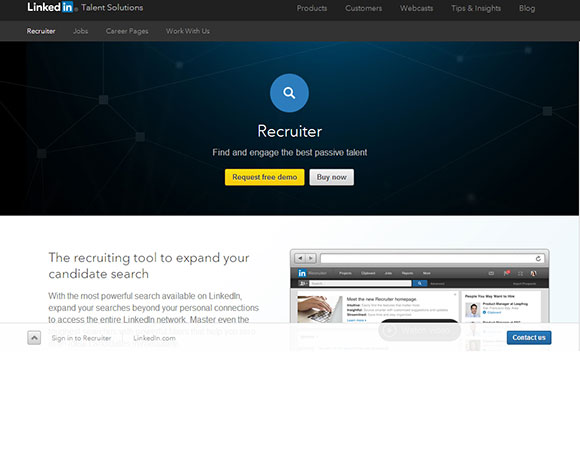Image resolution: width=580 pixels, height=470 pixels.
Task: Click the Request free demo button
Action: pos(264,177)
